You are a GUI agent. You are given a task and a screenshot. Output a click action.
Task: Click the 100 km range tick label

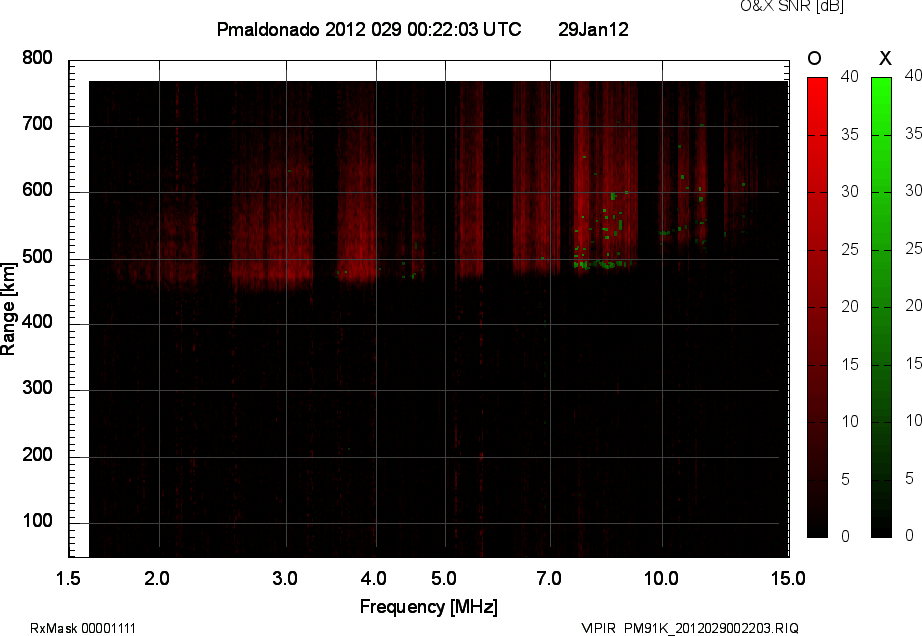click(x=37, y=523)
